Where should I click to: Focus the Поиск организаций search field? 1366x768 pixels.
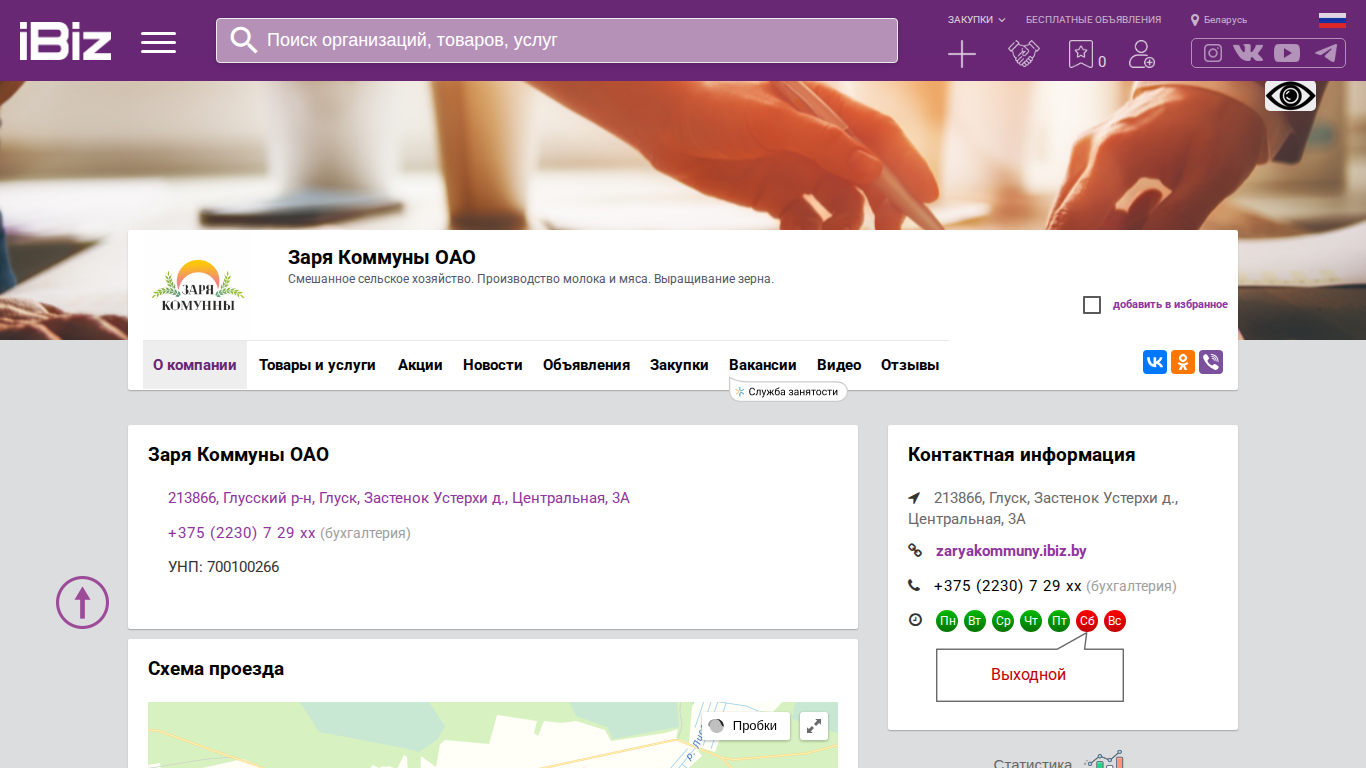(x=557, y=40)
